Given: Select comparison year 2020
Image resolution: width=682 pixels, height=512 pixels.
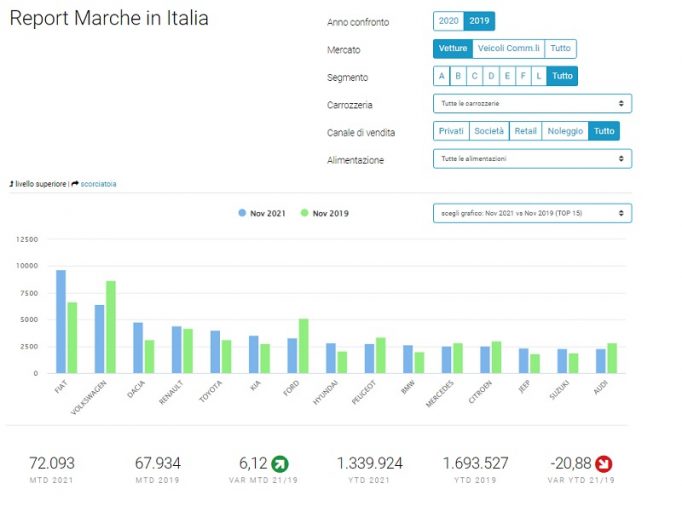Looking at the screenshot, I should pyautogui.click(x=448, y=21).
